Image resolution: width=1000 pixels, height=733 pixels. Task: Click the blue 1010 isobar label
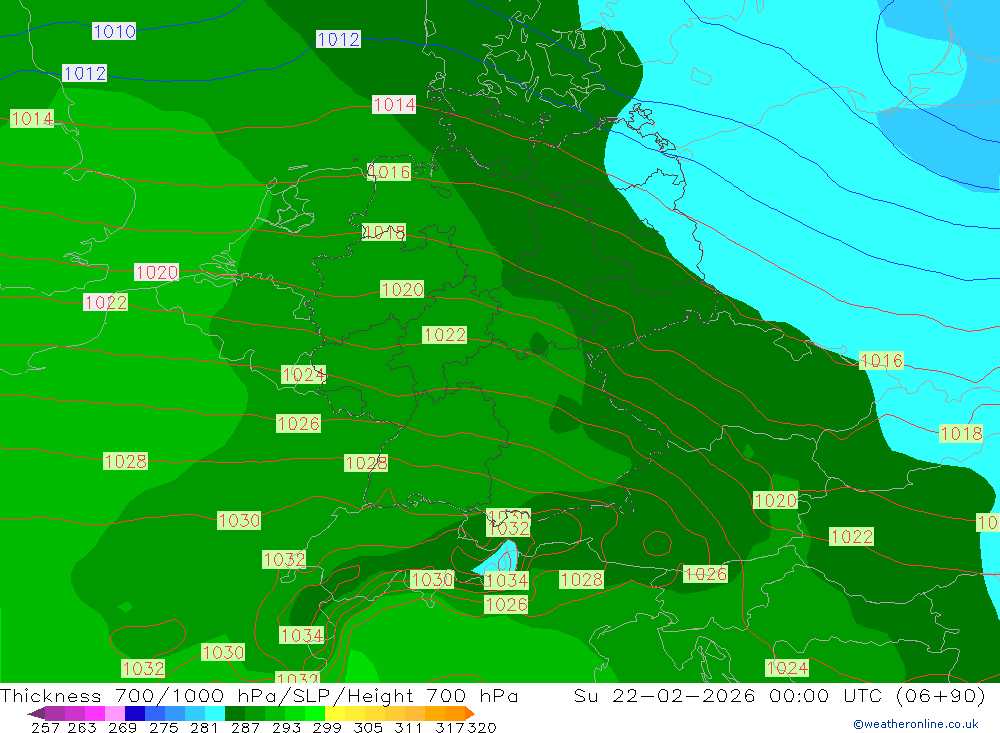(114, 31)
